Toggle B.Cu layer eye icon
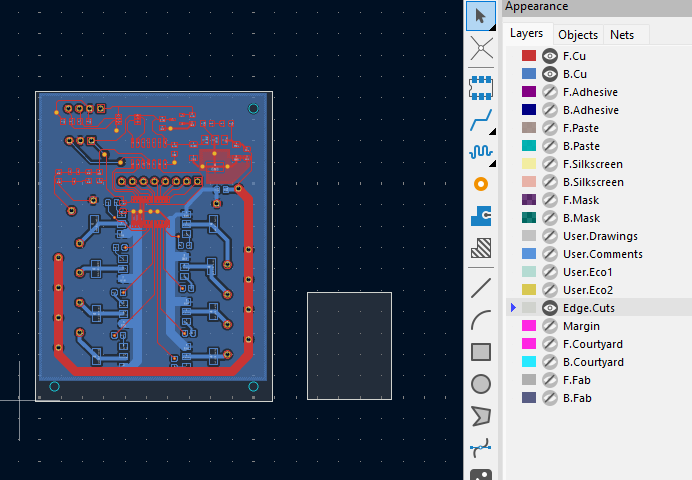 549,74
